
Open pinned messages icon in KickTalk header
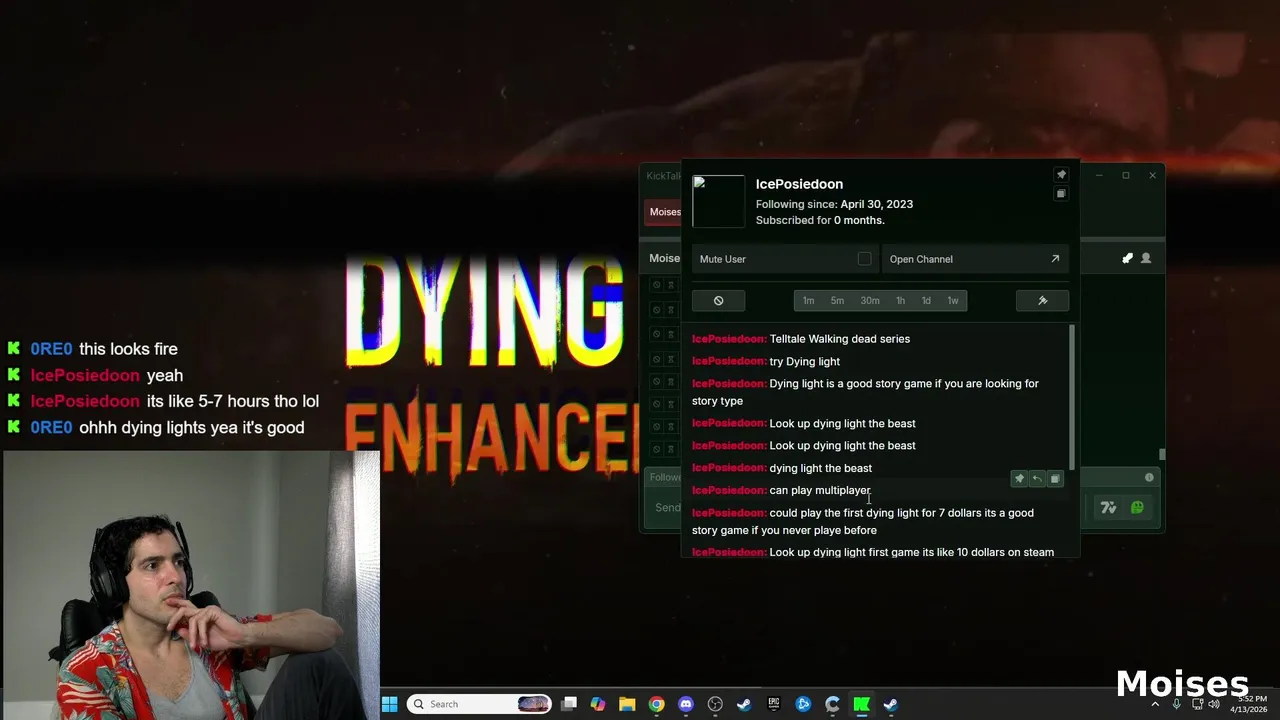tap(1128, 258)
